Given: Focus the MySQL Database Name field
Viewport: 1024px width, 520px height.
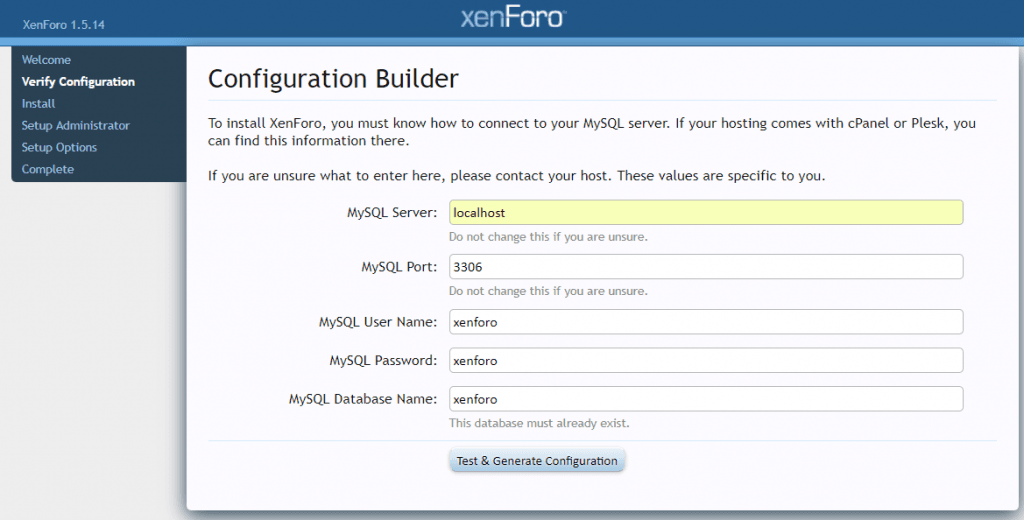Looking at the screenshot, I should click(706, 398).
